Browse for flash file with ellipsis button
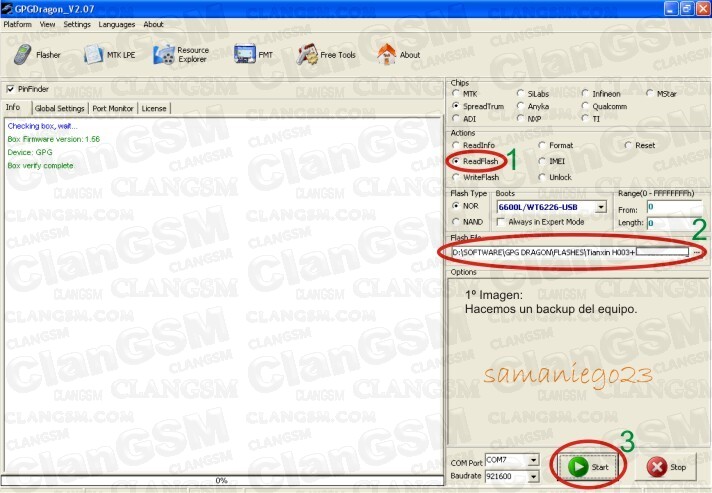Viewport: 712px width, 493px height. coord(697,252)
